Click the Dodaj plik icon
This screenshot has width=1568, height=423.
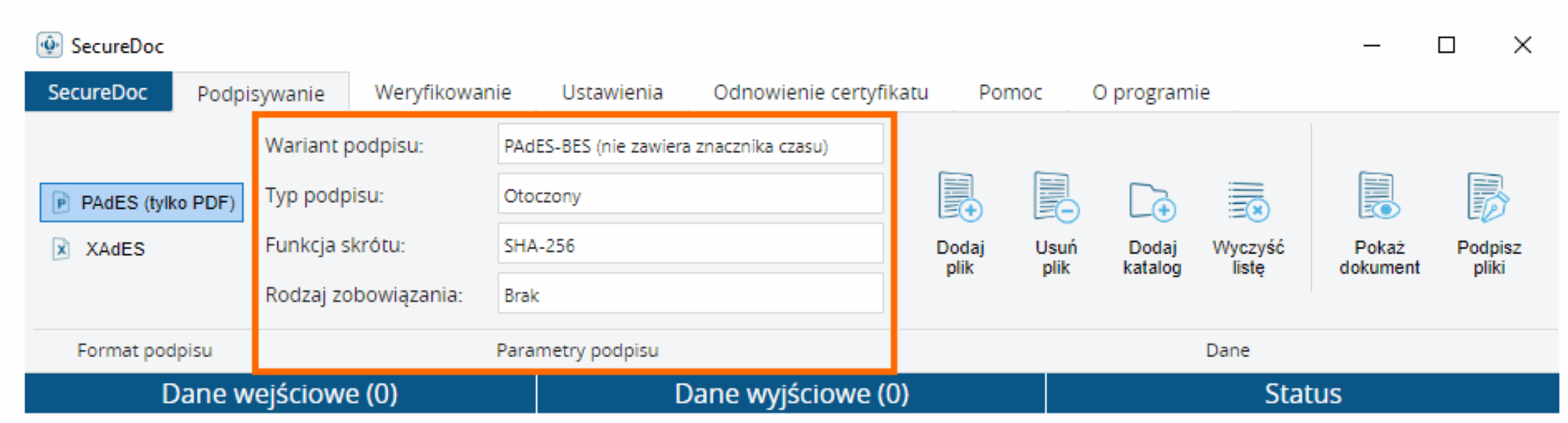click(959, 197)
